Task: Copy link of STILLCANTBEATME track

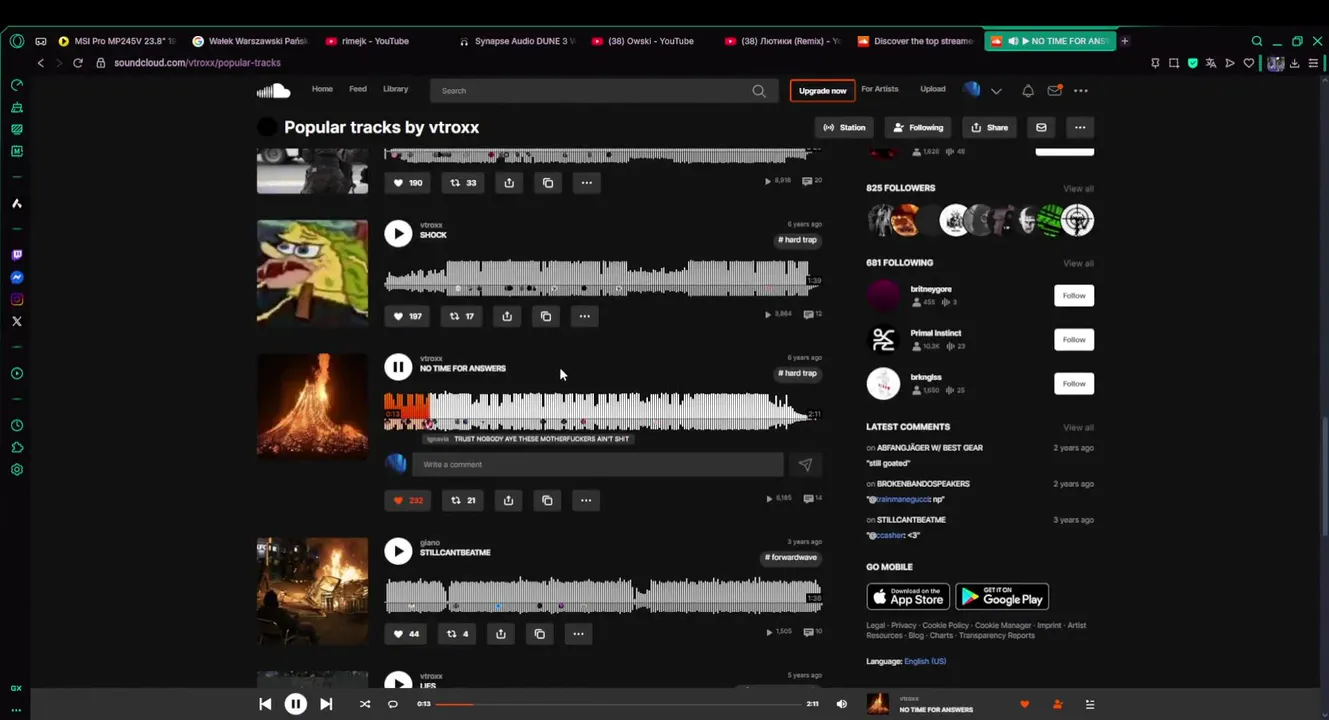Action: tap(540, 634)
